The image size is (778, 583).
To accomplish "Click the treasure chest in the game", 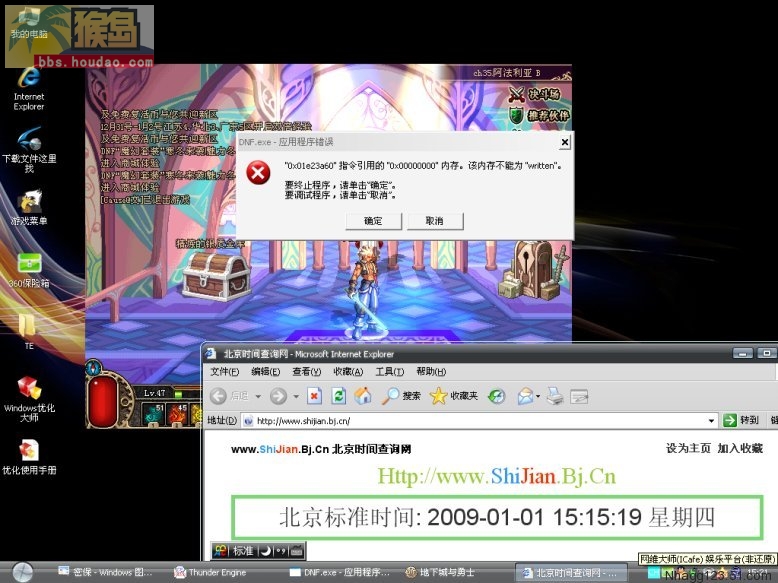I will pos(216,276).
